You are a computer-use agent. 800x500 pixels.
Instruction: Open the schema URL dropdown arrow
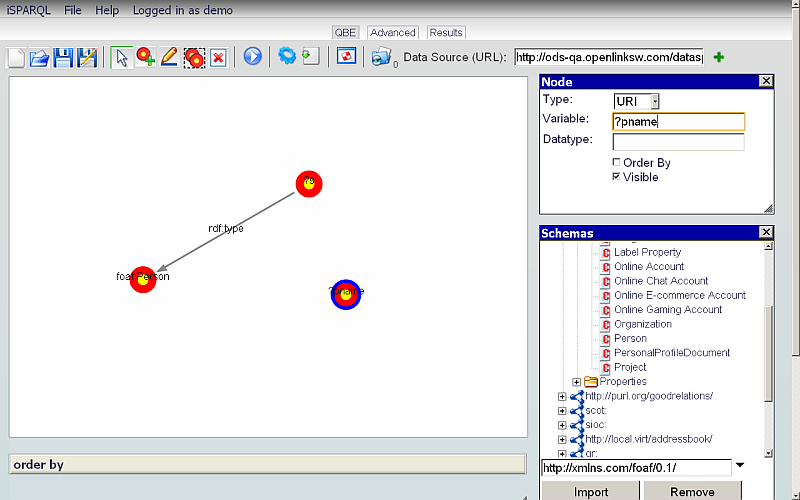point(740,465)
